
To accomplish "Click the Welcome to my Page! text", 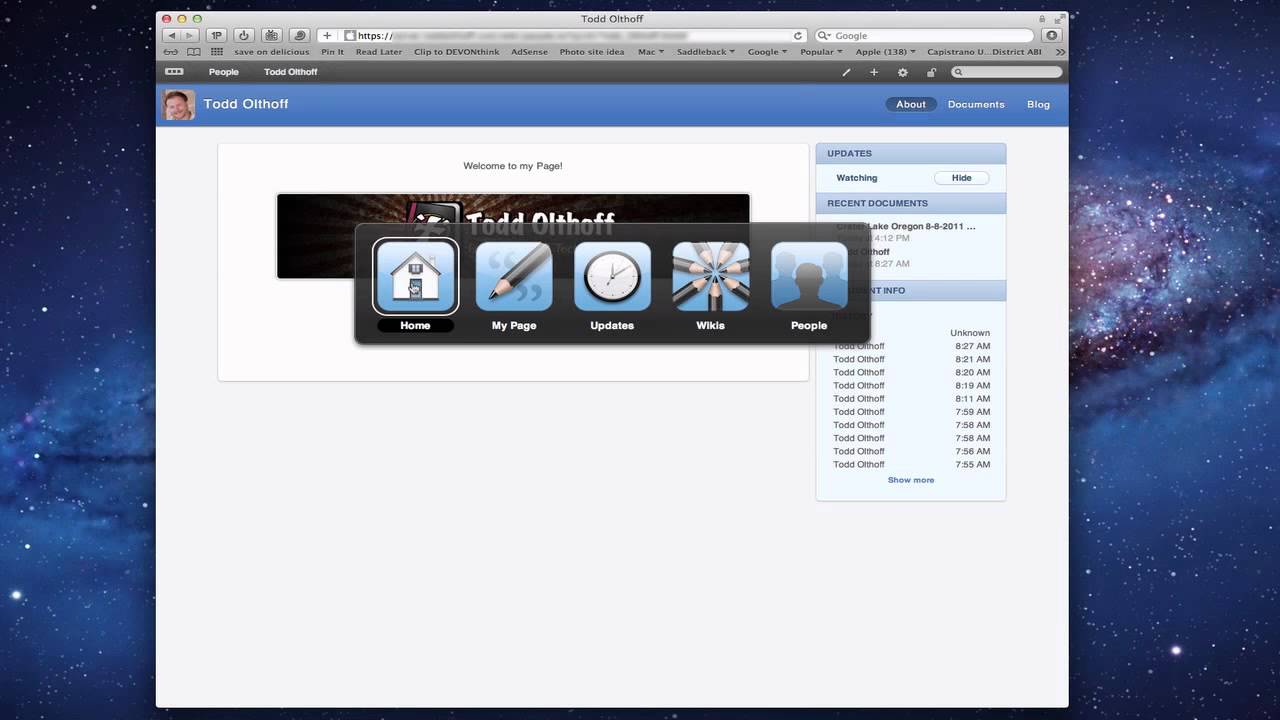I will (513, 166).
